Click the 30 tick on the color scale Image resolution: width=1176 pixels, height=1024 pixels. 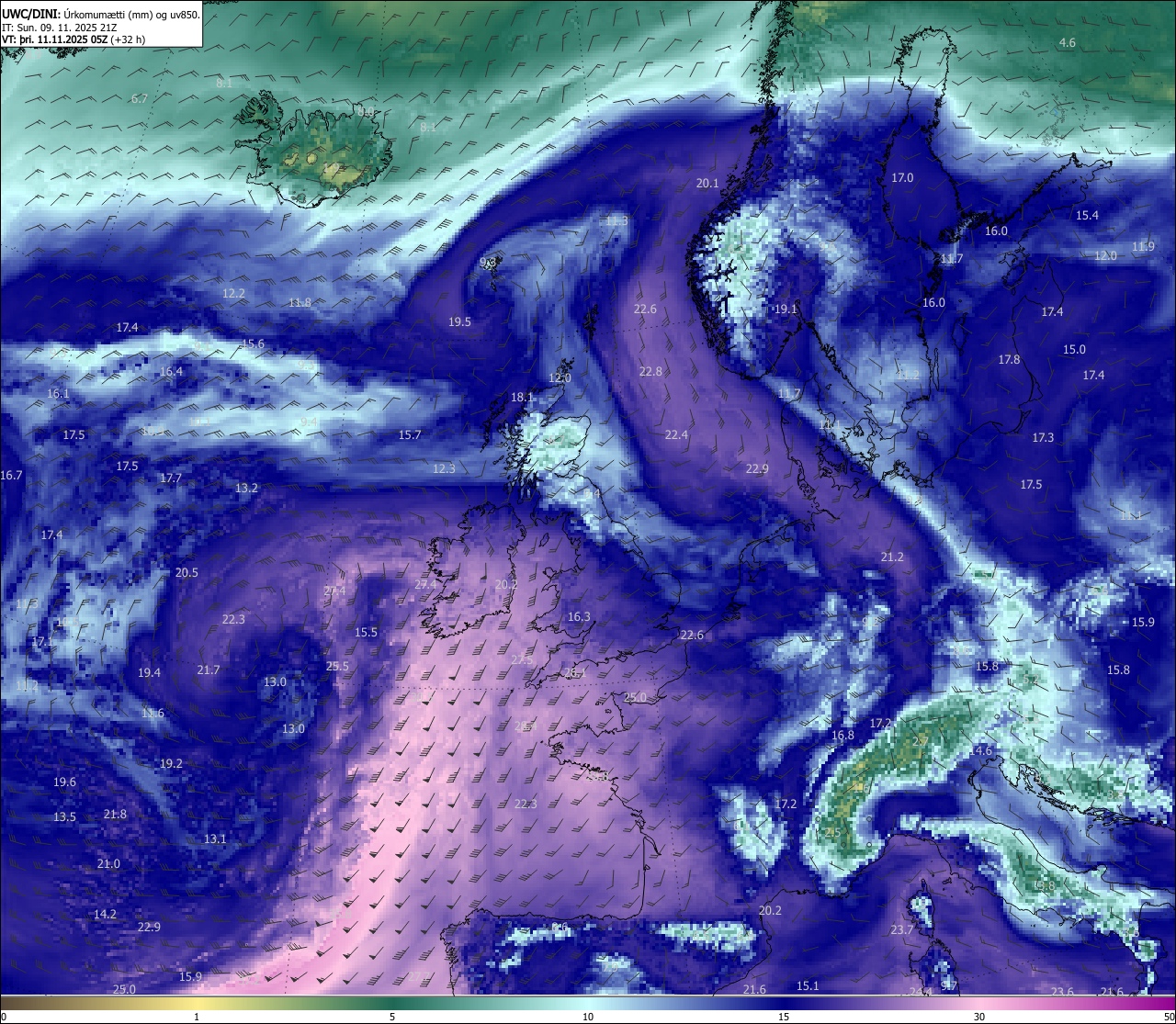(x=979, y=1017)
